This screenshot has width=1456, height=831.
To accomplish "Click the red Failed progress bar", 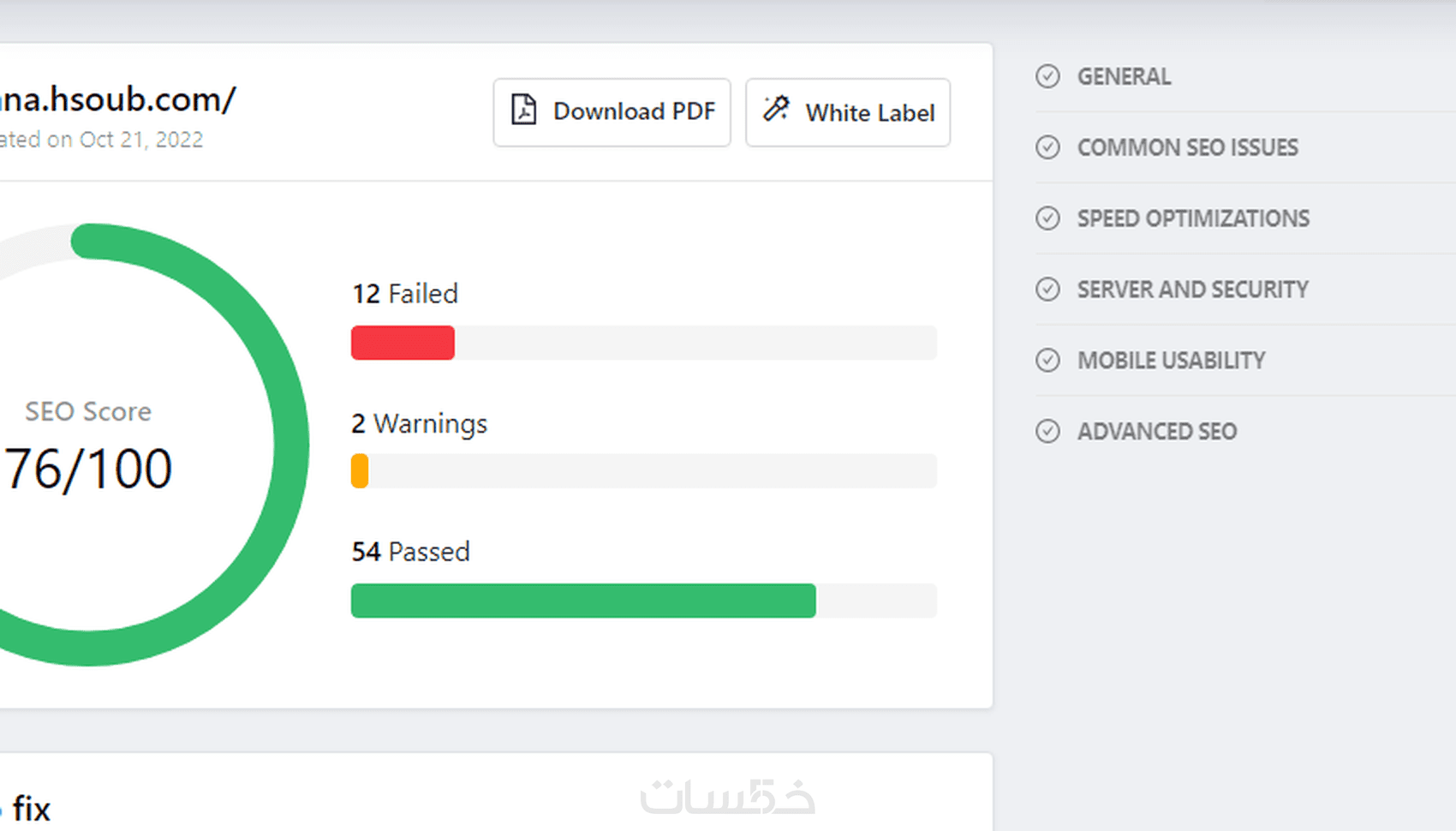I will tap(403, 343).
